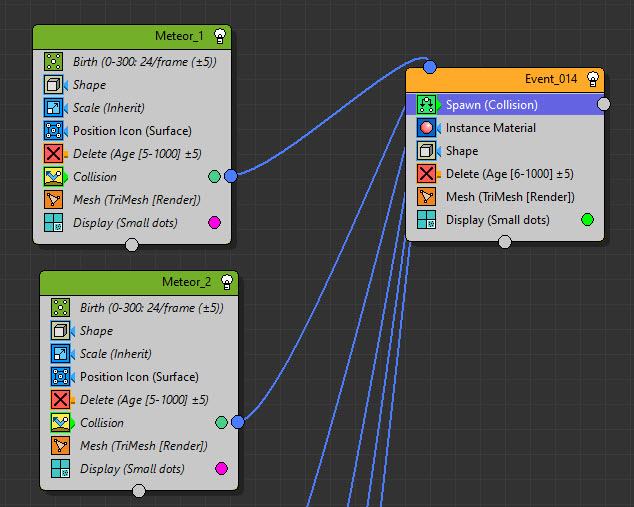Image resolution: width=634 pixels, height=507 pixels.
Task: Click the Birth operator icon in Meteor_1
Action: (x=53, y=62)
